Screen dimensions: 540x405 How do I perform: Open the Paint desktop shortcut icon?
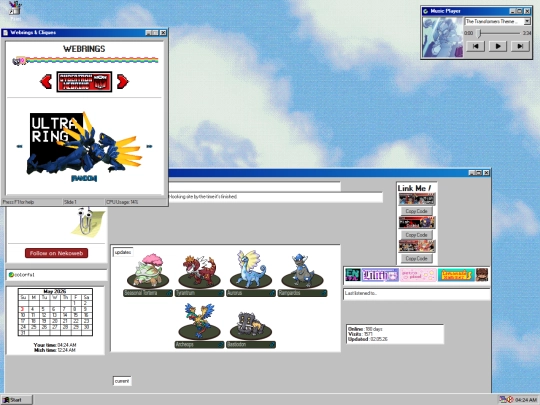[x=15, y=10]
